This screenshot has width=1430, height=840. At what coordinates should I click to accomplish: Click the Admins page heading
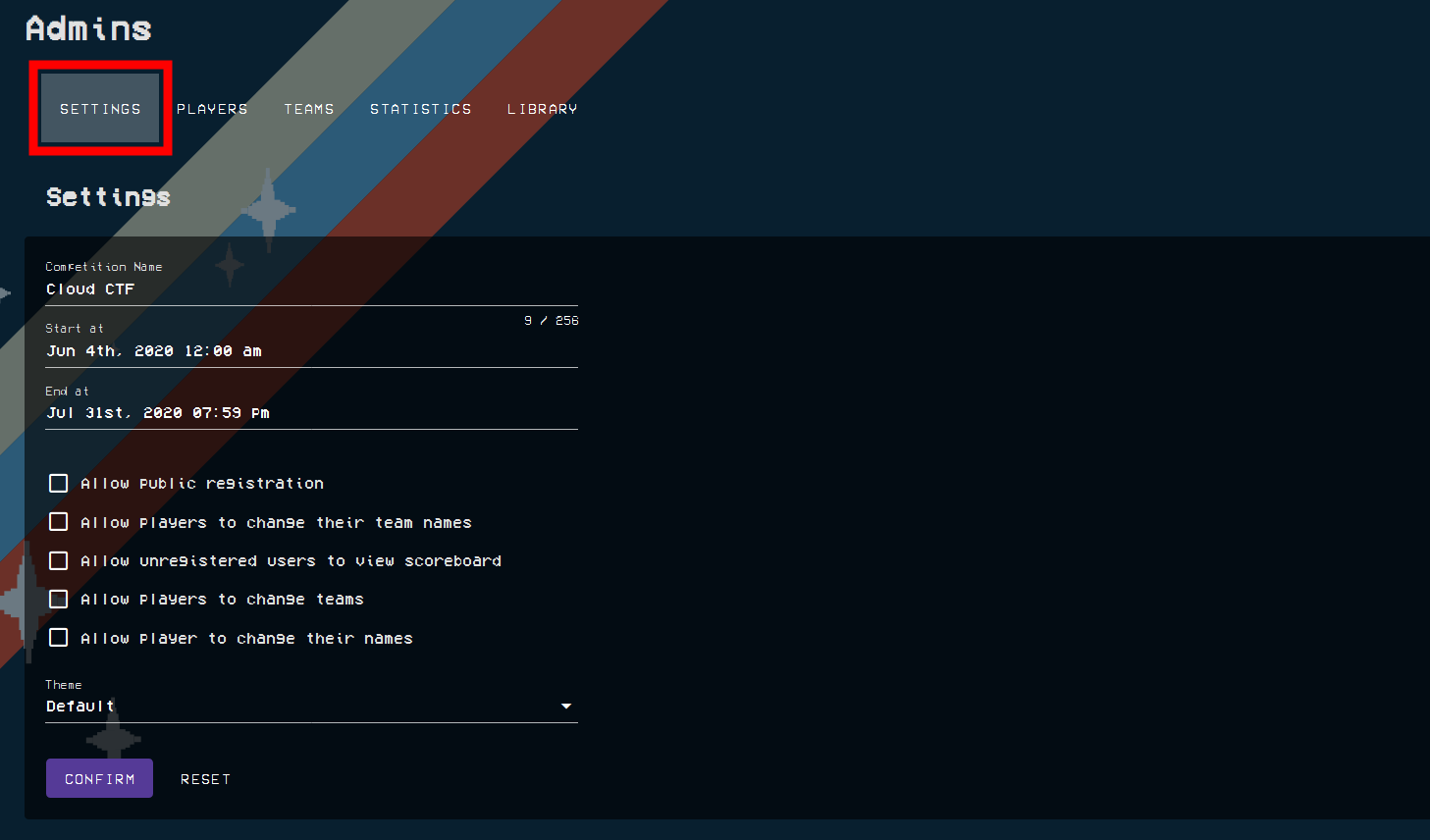[x=88, y=27]
